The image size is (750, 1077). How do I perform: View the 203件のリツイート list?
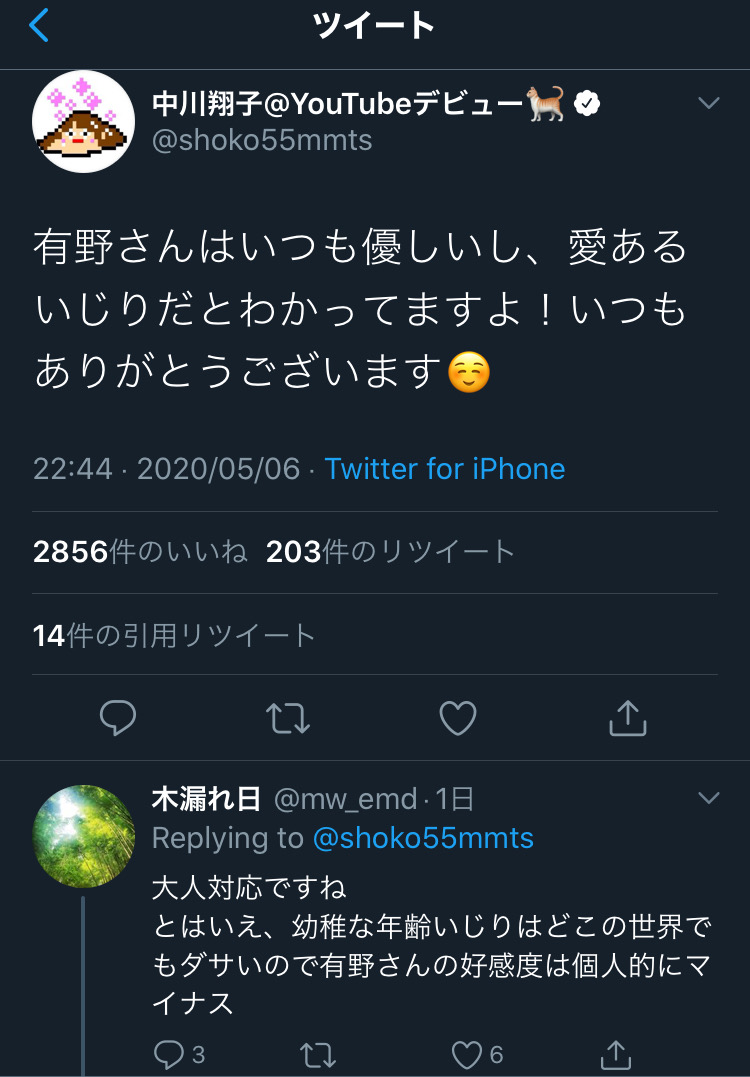(390, 552)
